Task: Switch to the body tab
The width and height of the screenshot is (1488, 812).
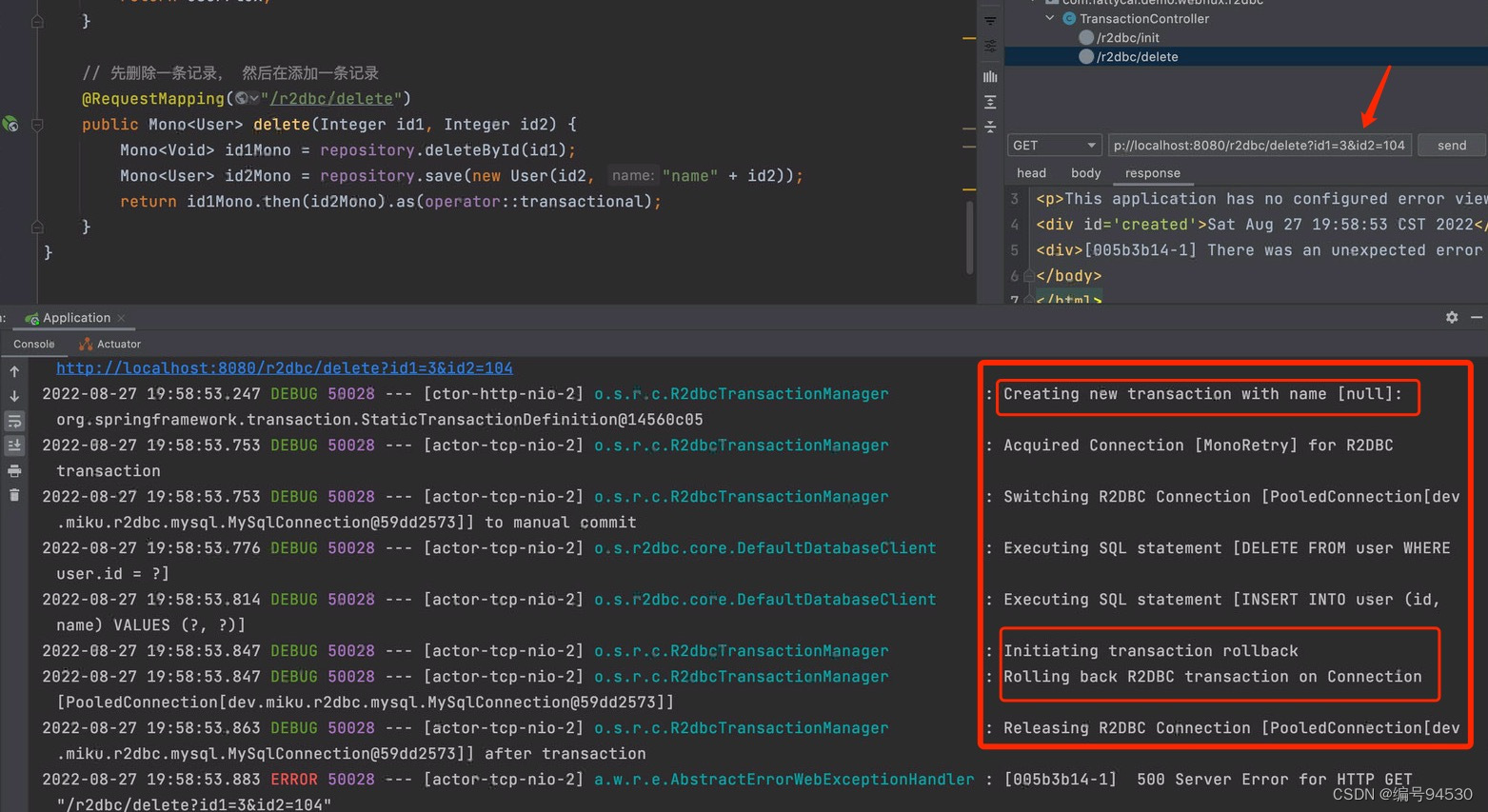Action: point(1085,172)
